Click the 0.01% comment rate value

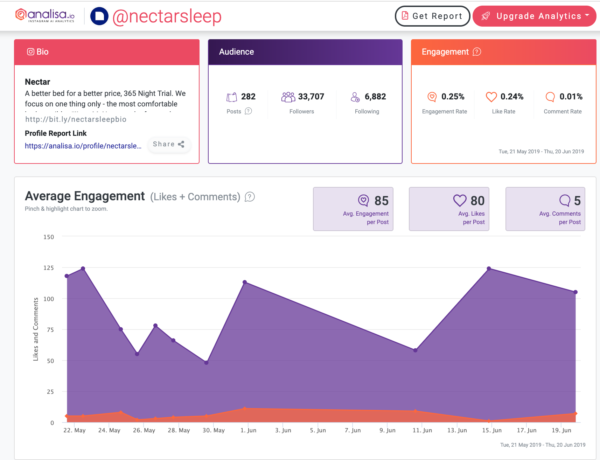pyautogui.click(x=571, y=96)
